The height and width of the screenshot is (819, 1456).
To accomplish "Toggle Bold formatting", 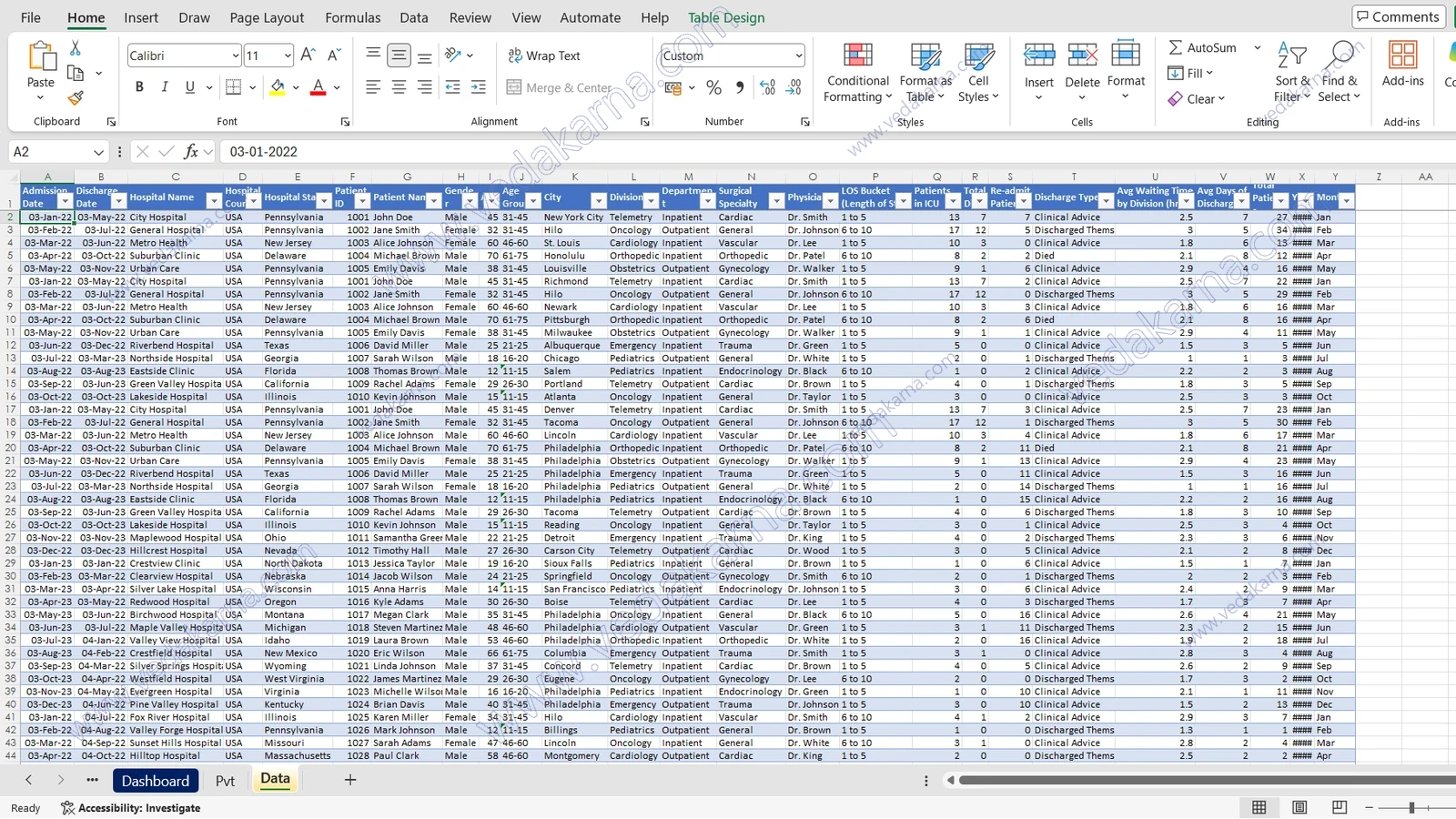I will (139, 87).
